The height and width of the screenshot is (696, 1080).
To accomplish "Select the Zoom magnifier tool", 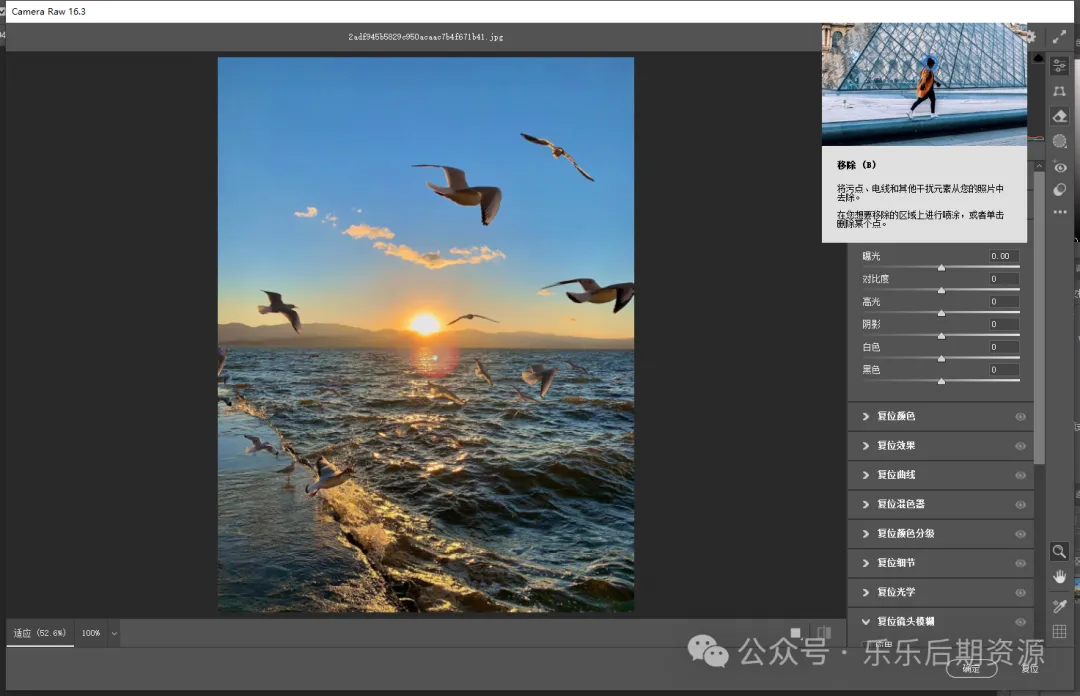I will click(1059, 551).
